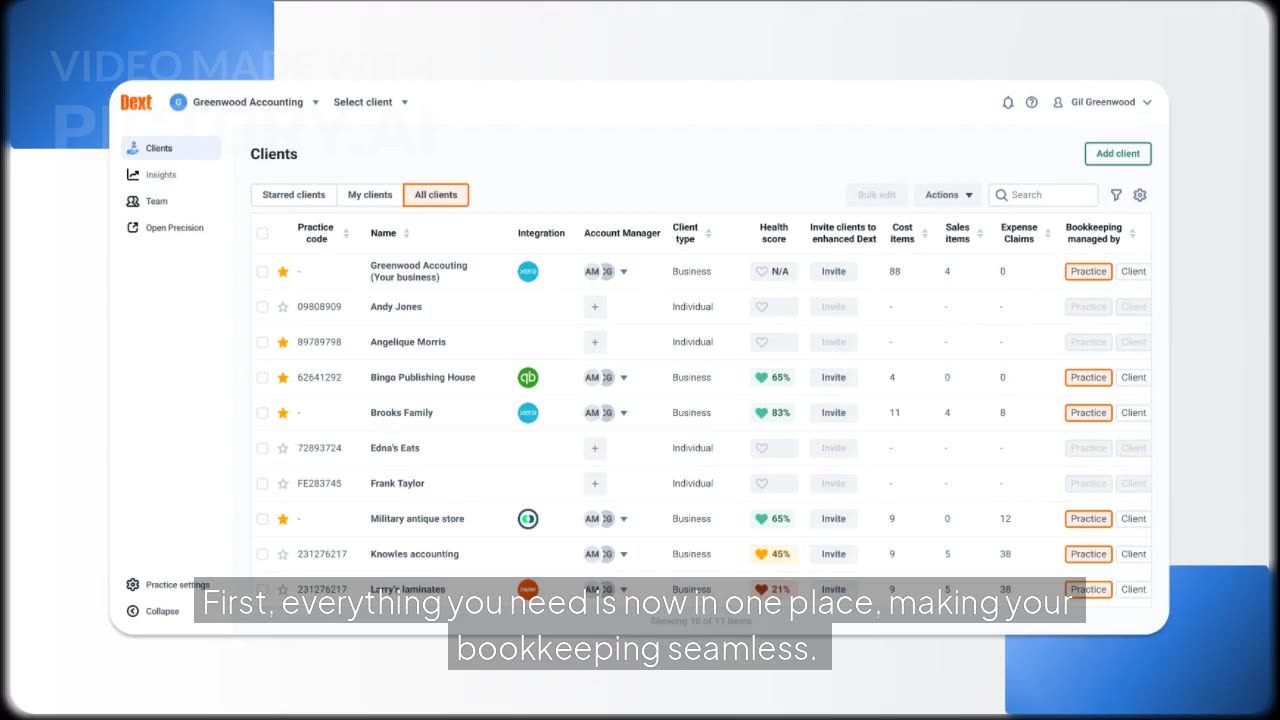Set Brooks Family bookkeeping to Practice
This screenshot has width=1280, height=720.
(1089, 412)
